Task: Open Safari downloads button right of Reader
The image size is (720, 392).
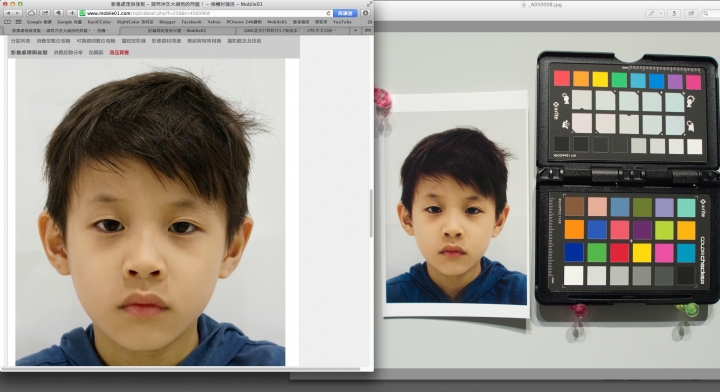Action: [366, 13]
